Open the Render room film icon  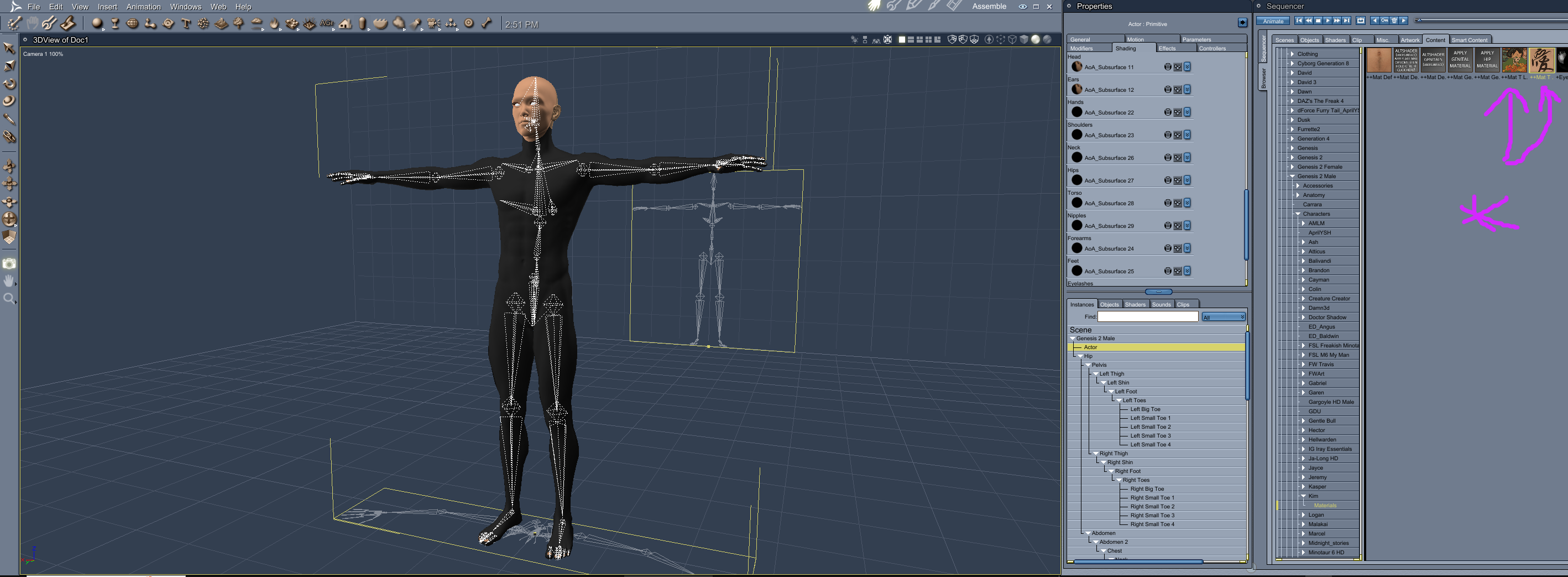click(954, 6)
